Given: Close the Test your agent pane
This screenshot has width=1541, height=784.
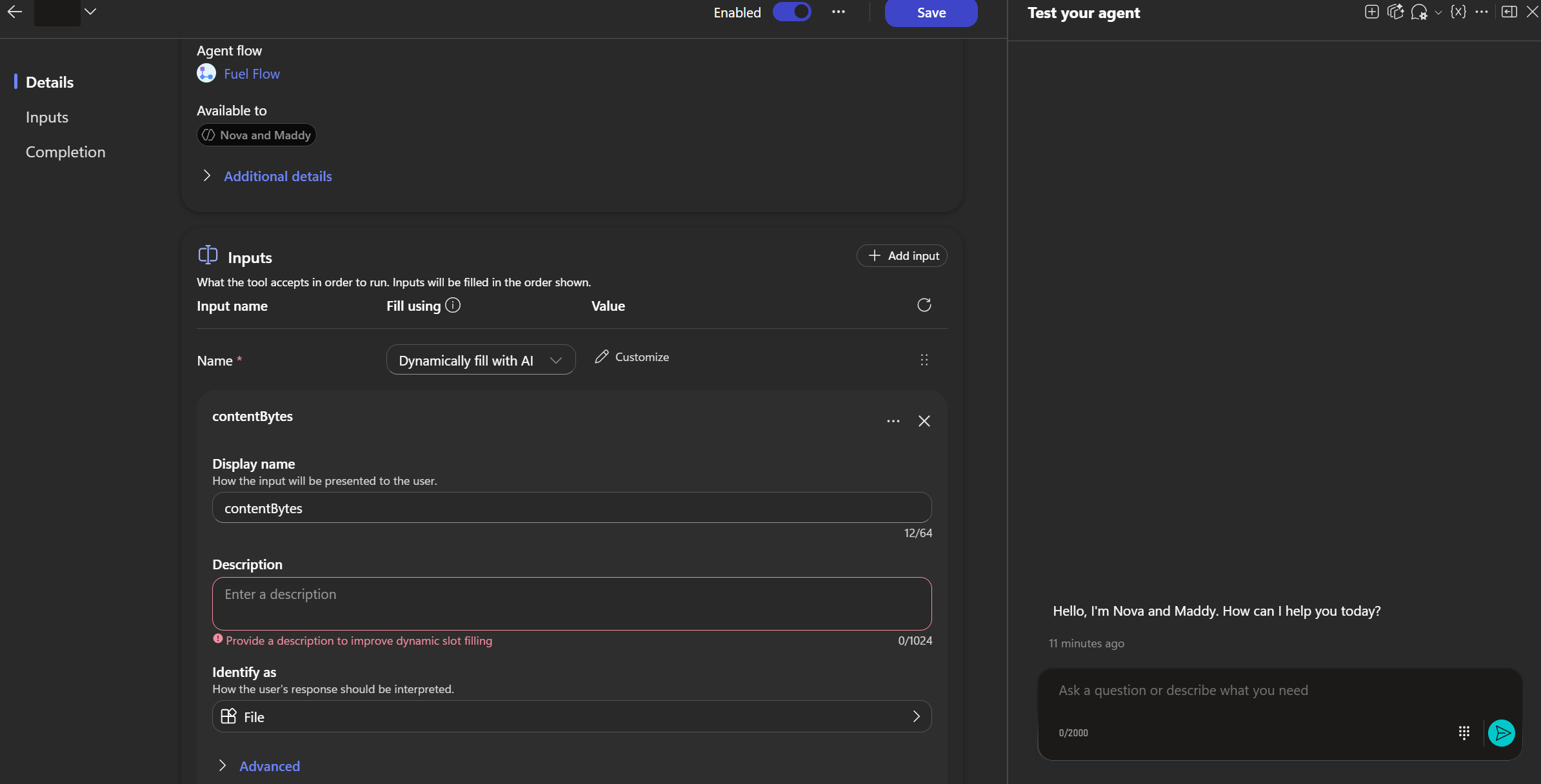Looking at the screenshot, I should [x=1533, y=12].
